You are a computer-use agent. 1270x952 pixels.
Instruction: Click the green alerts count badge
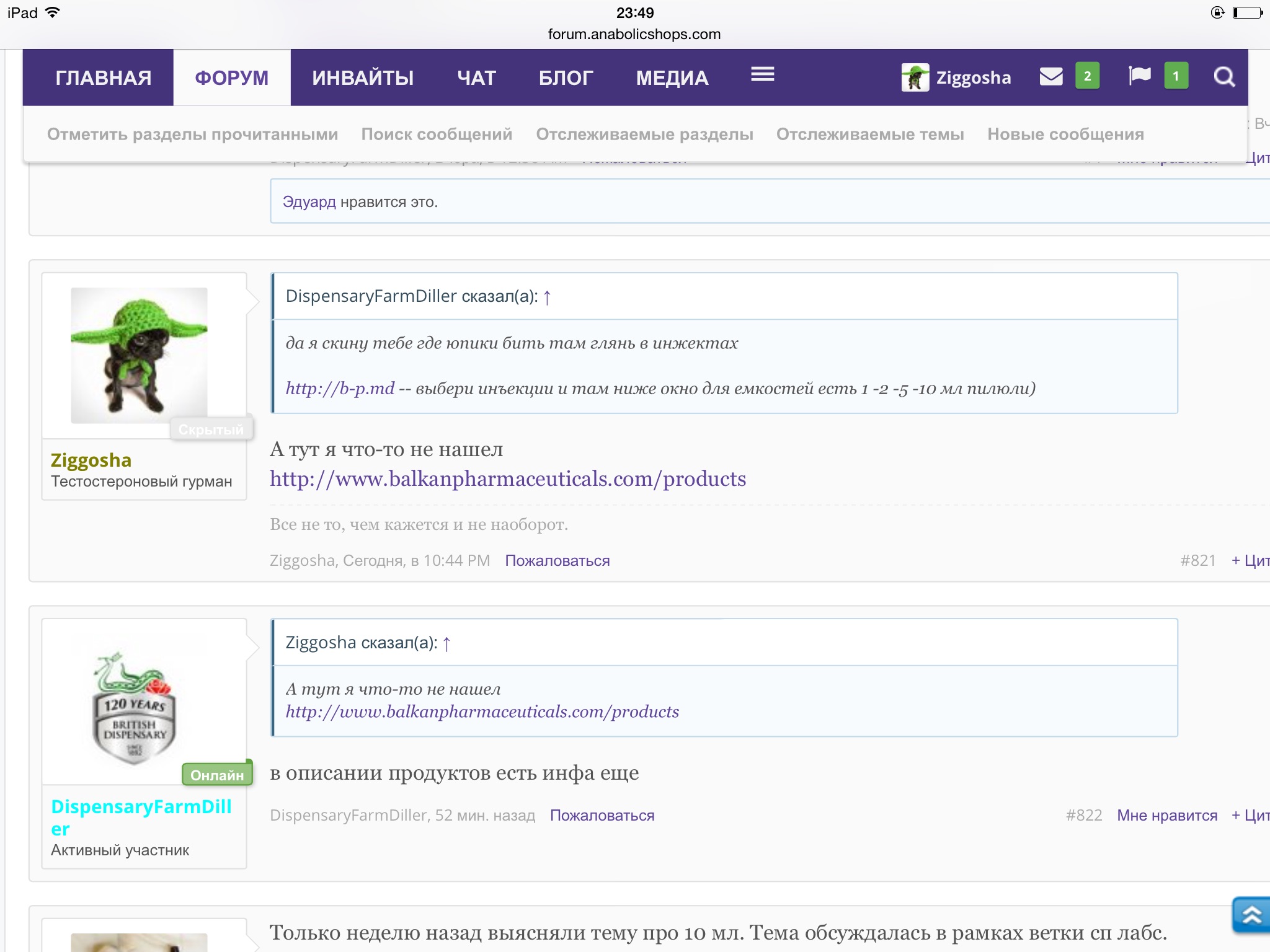pyautogui.click(x=1176, y=77)
